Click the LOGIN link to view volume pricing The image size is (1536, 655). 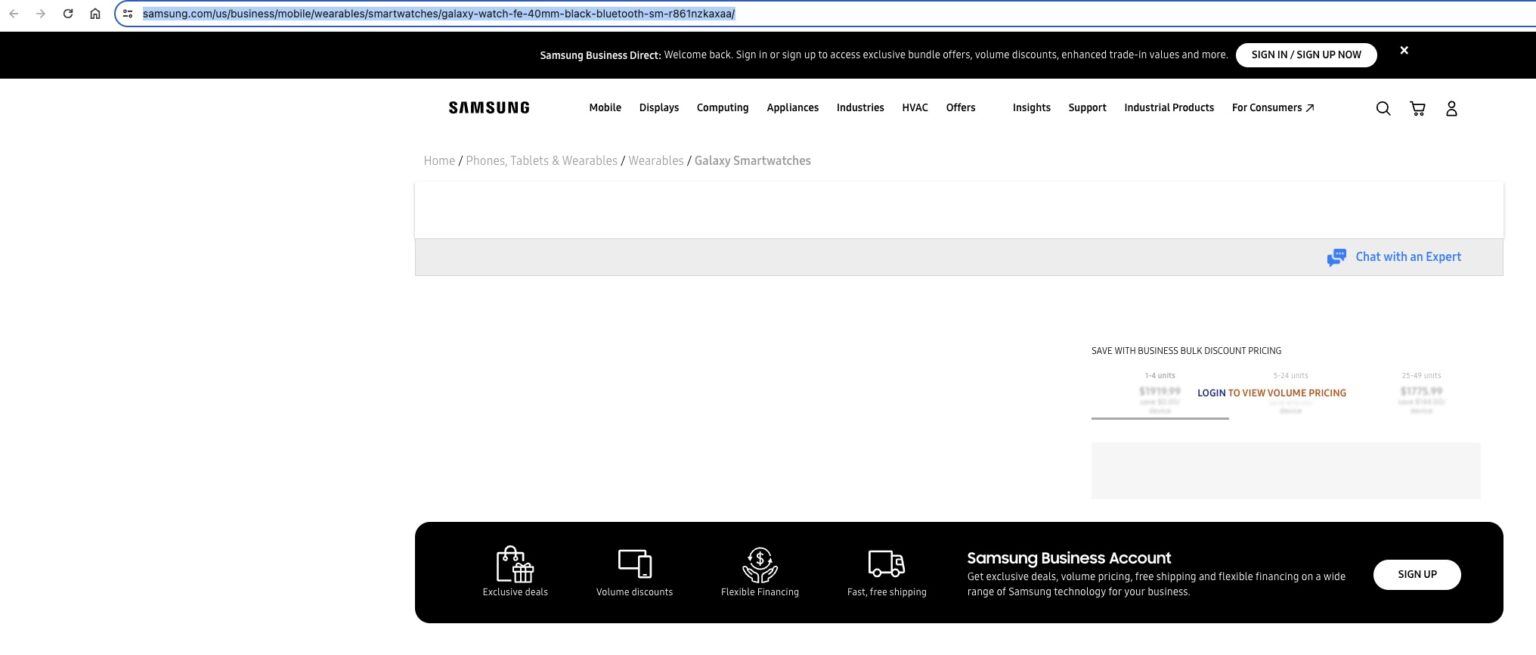1210,392
